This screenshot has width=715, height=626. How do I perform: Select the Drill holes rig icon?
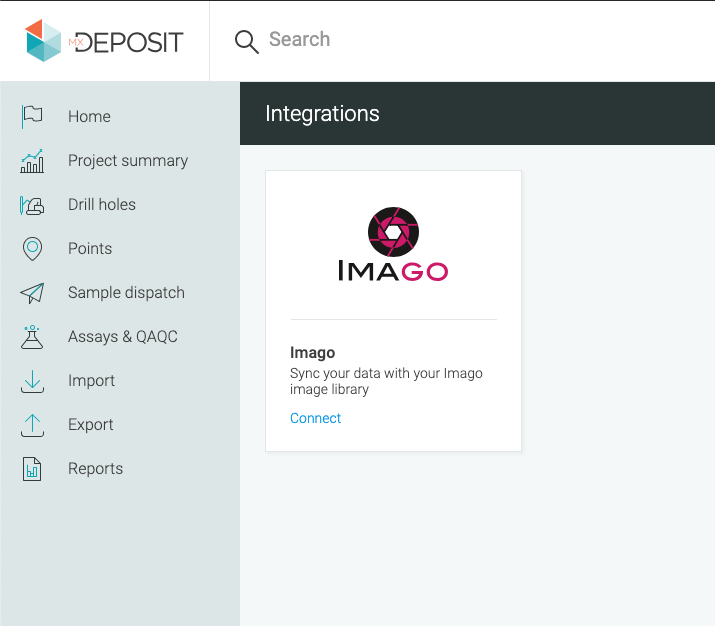point(32,205)
